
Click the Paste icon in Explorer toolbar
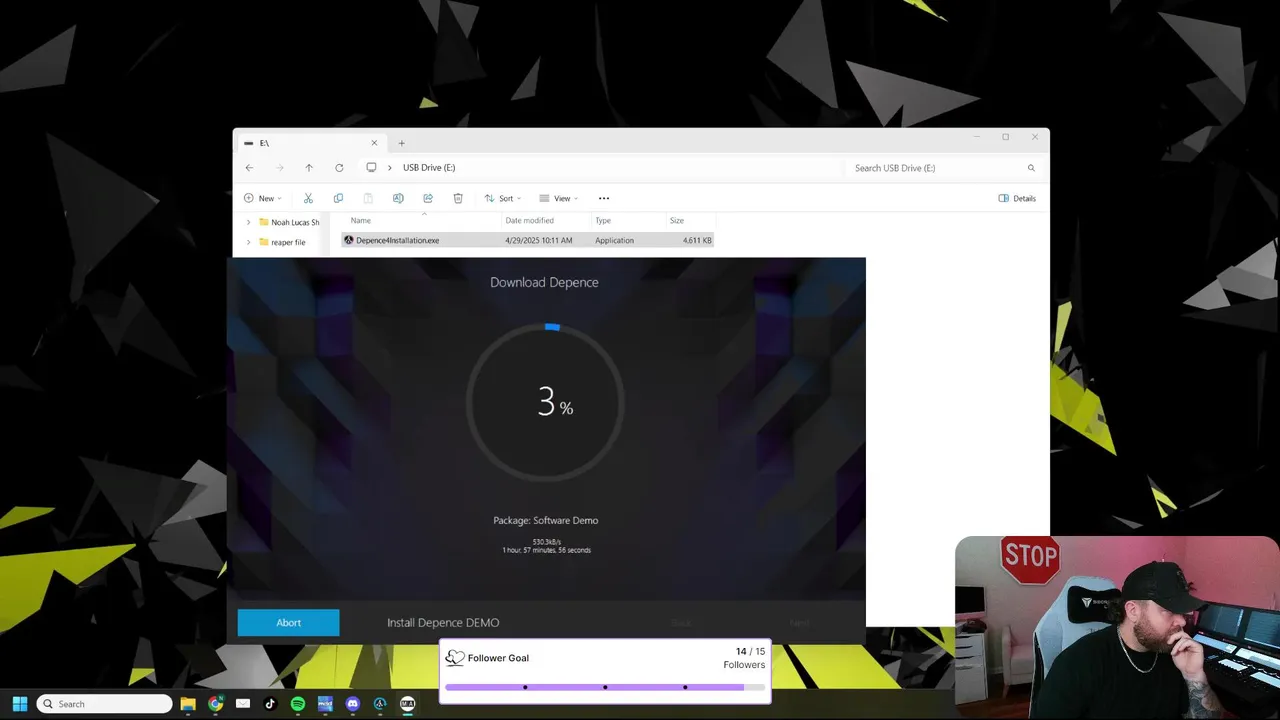[368, 198]
